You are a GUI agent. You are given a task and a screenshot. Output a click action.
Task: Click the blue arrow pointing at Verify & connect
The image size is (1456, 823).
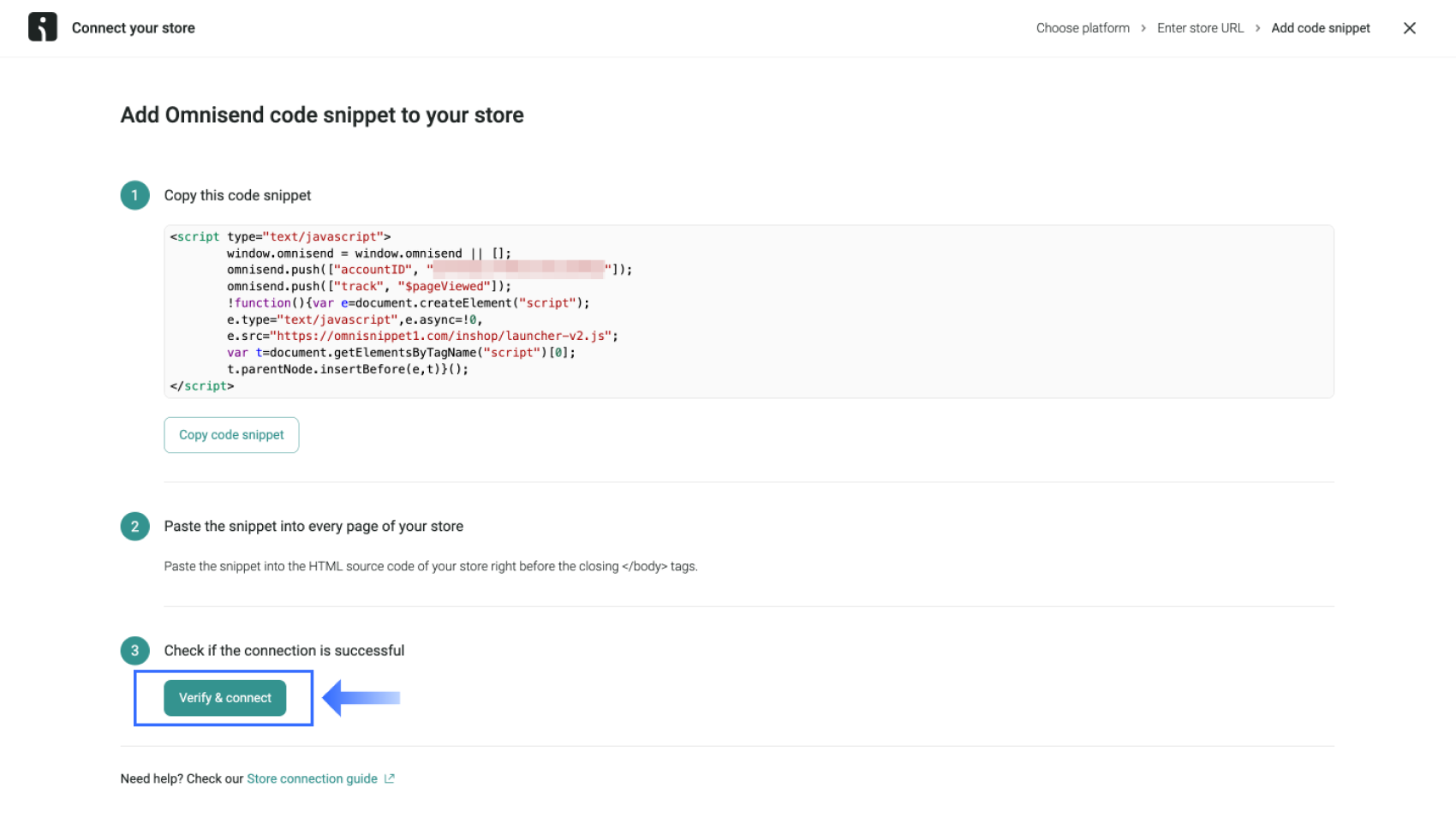pos(360,698)
